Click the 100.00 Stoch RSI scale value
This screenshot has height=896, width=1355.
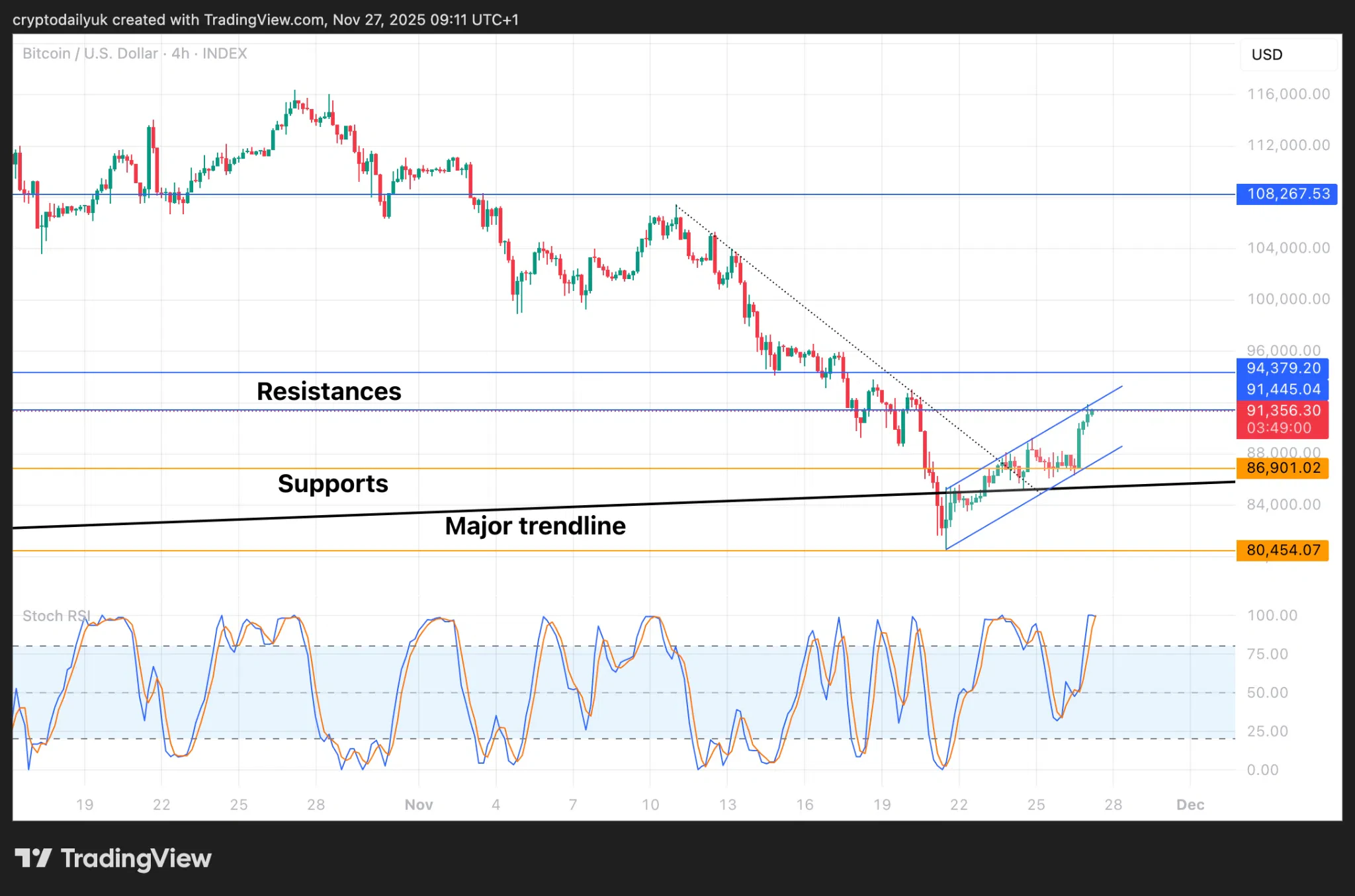tap(1272, 616)
